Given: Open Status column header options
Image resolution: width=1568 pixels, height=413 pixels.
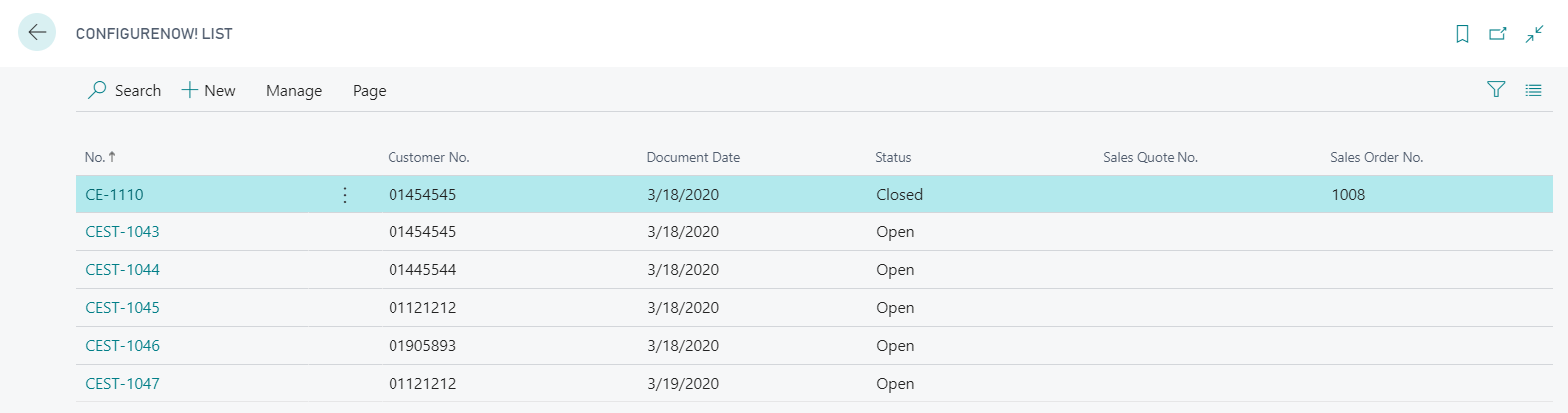Looking at the screenshot, I should (893, 157).
